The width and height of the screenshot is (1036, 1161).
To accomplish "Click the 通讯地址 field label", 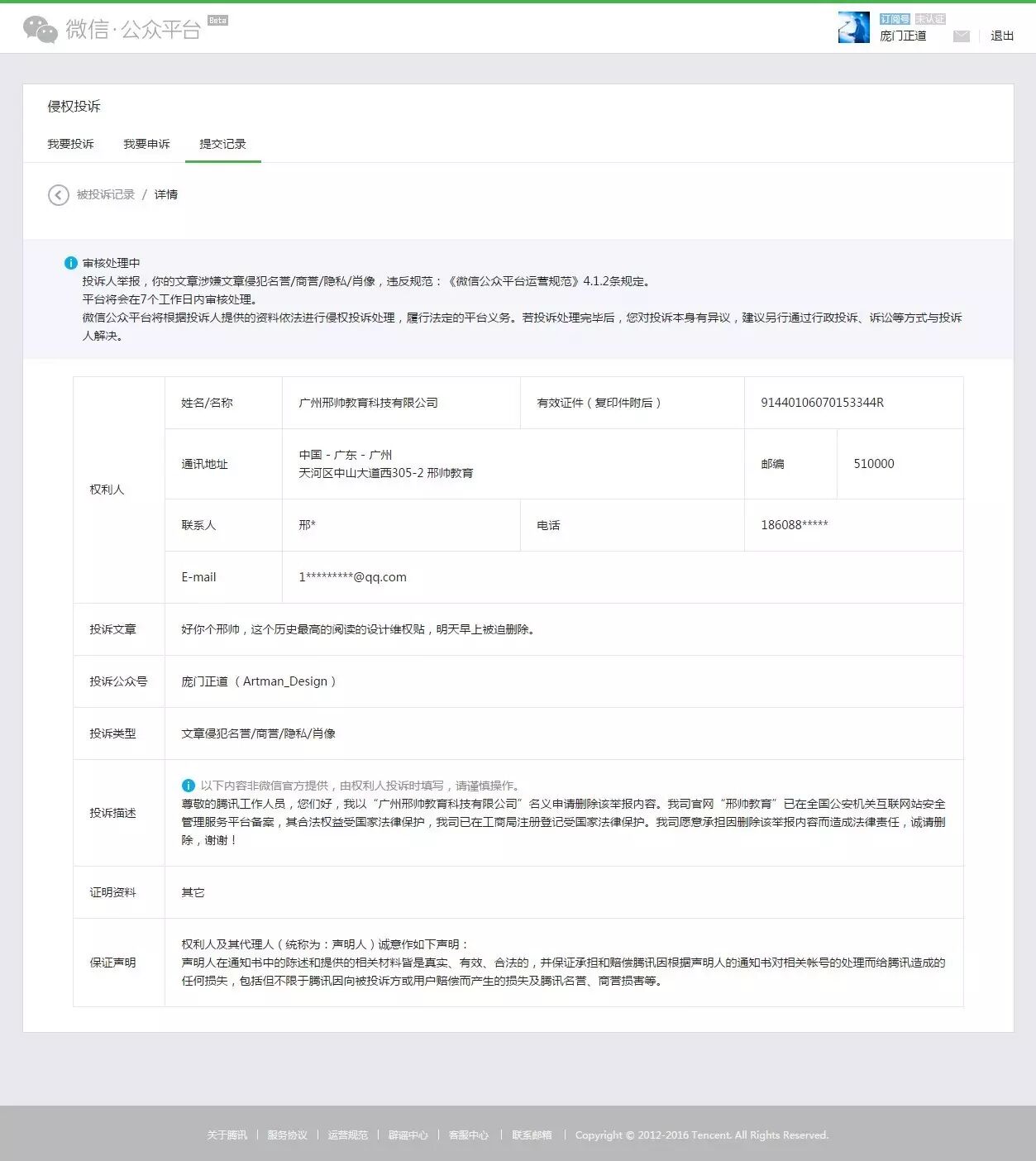I will point(204,464).
